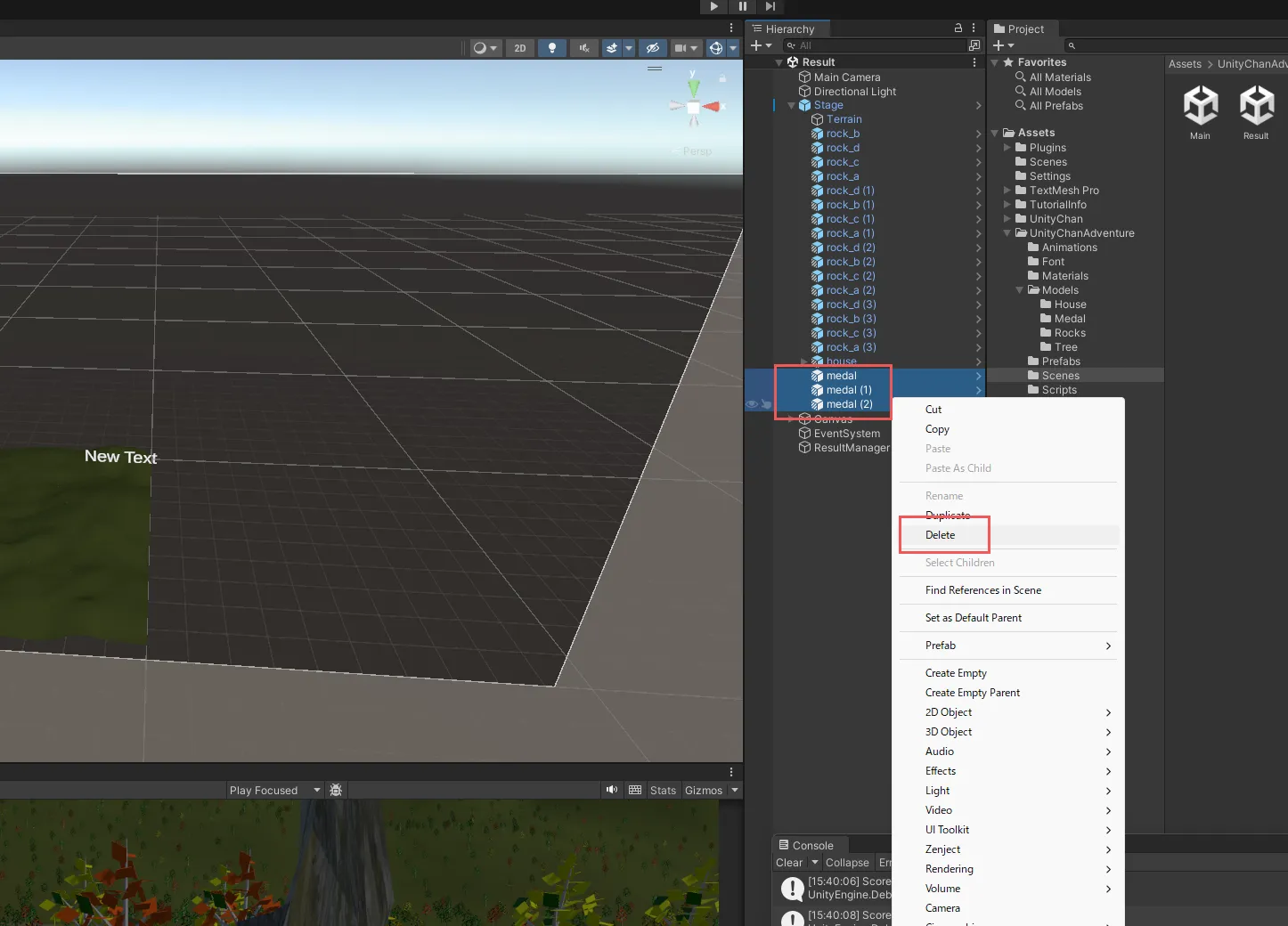Click the Step frame button
Image resolution: width=1288 pixels, height=926 pixels.
click(770, 6)
